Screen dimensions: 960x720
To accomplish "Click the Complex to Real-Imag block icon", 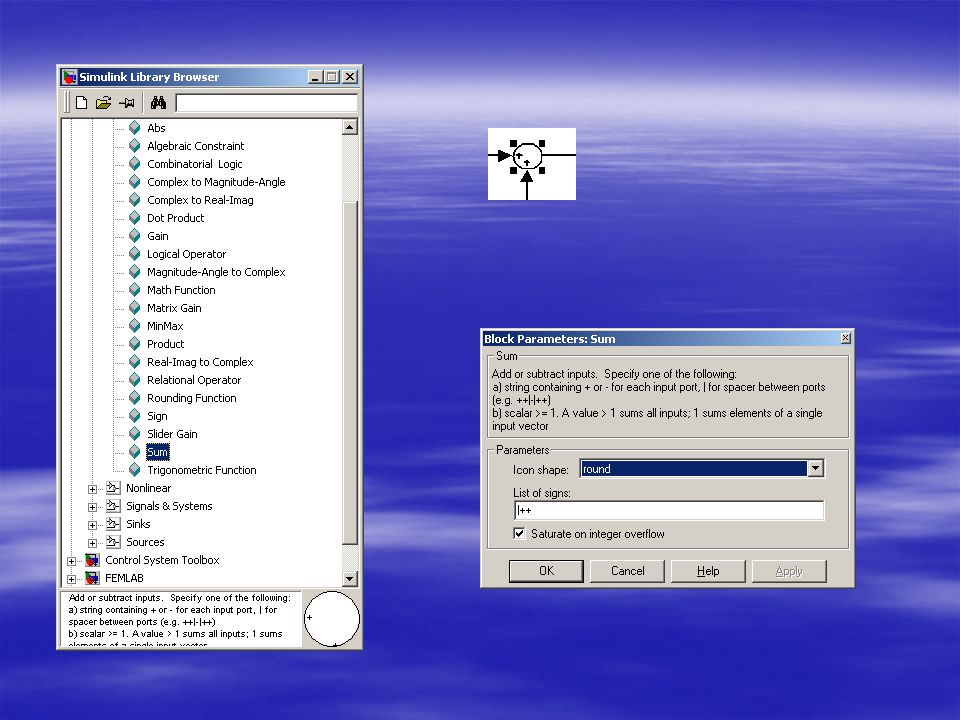I will click(135, 200).
